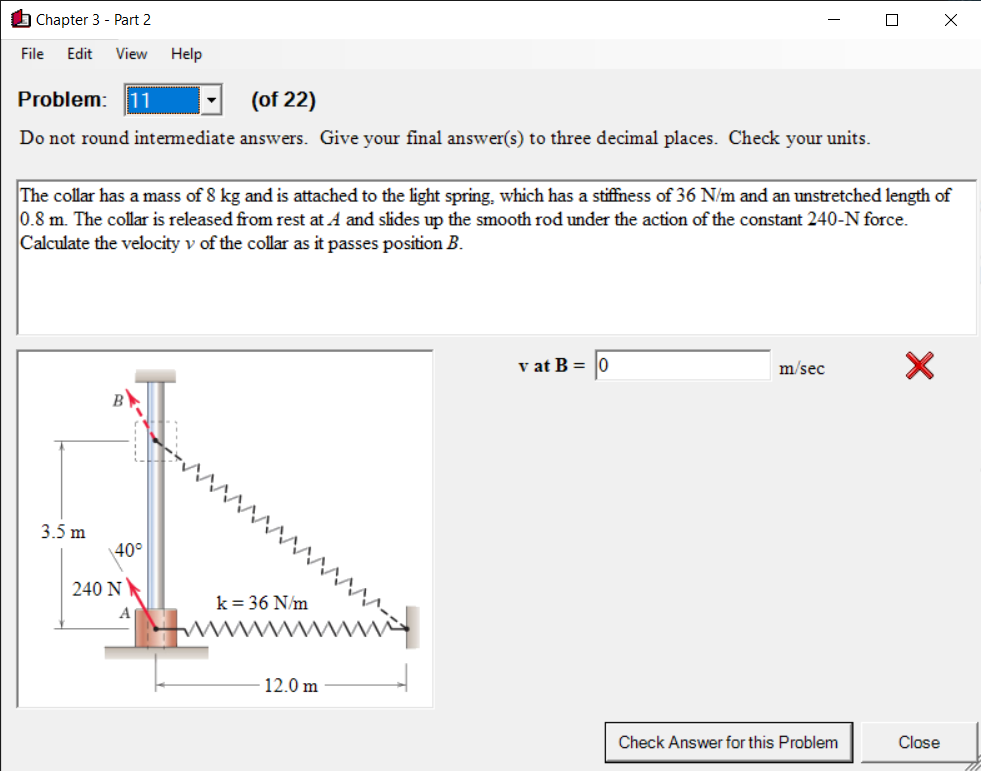The width and height of the screenshot is (981, 771).
Task: Open the Help menu
Action: (x=185, y=54)
